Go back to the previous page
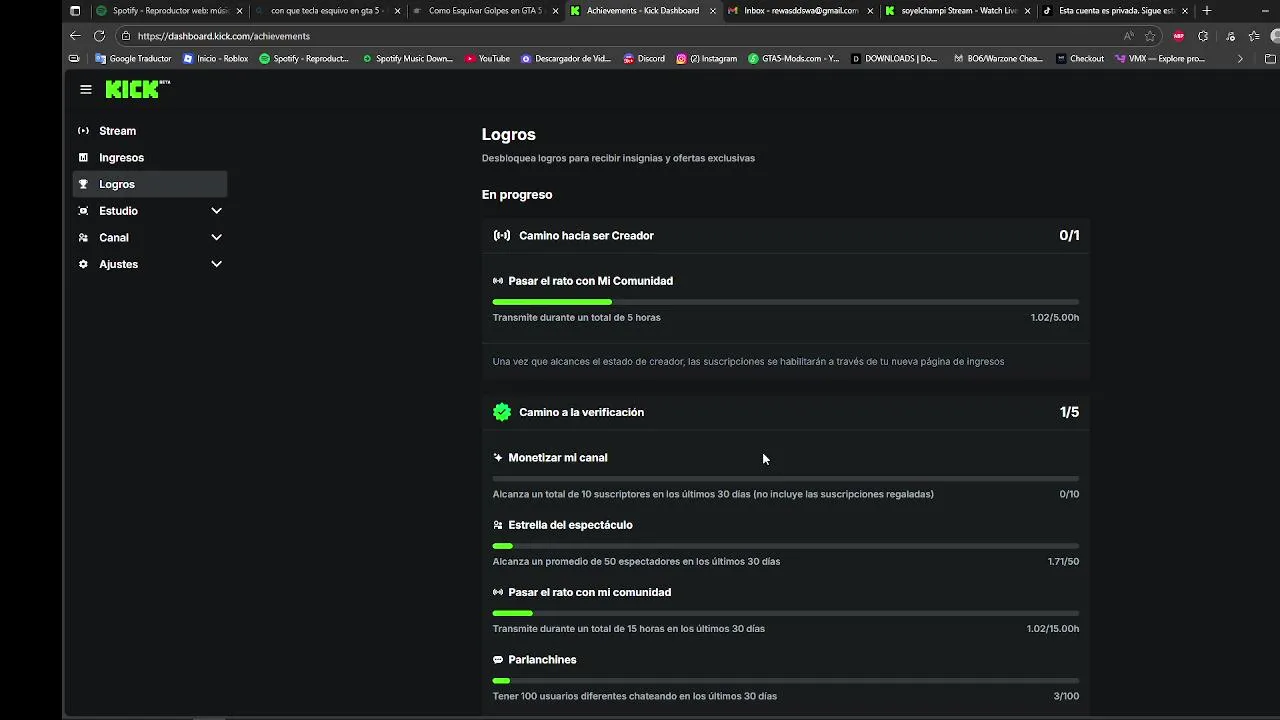This screenshot has width=1280, height=720. tap(75, 36)
